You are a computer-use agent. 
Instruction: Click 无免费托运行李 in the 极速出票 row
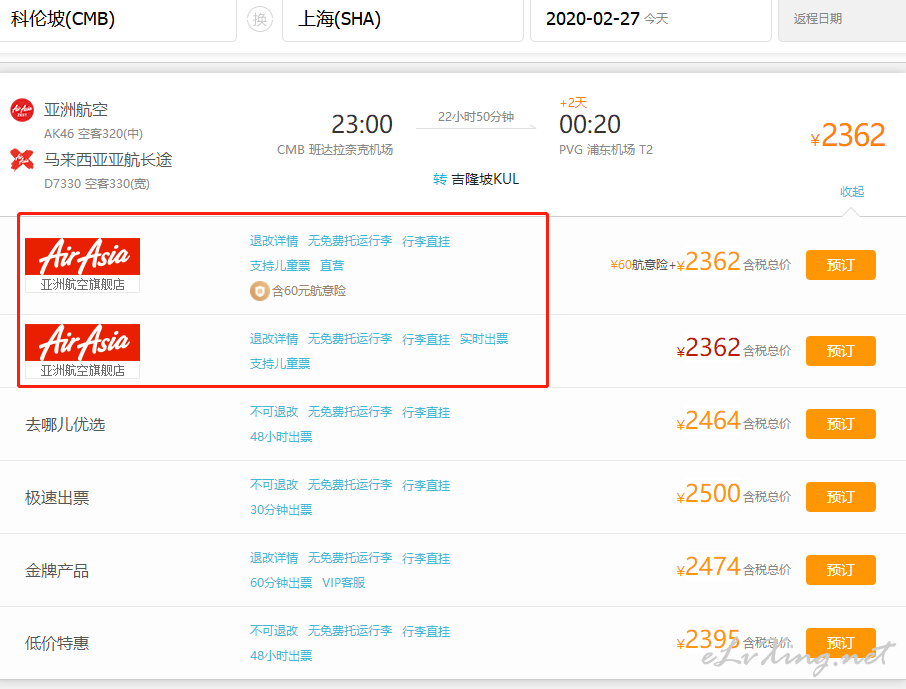tap(350, 484)
